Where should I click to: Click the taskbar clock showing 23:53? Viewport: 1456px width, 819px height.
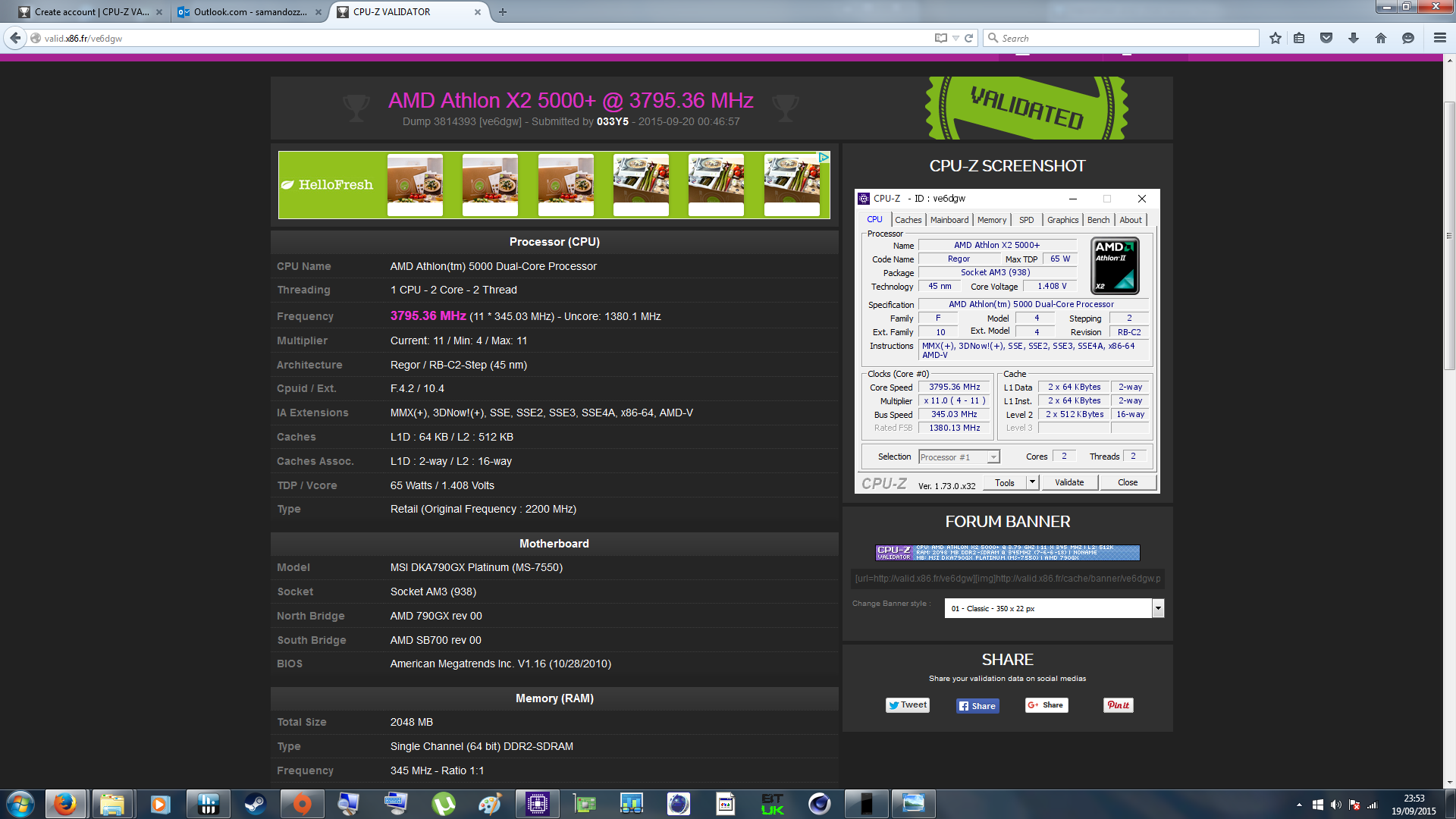pos(1414,805)
